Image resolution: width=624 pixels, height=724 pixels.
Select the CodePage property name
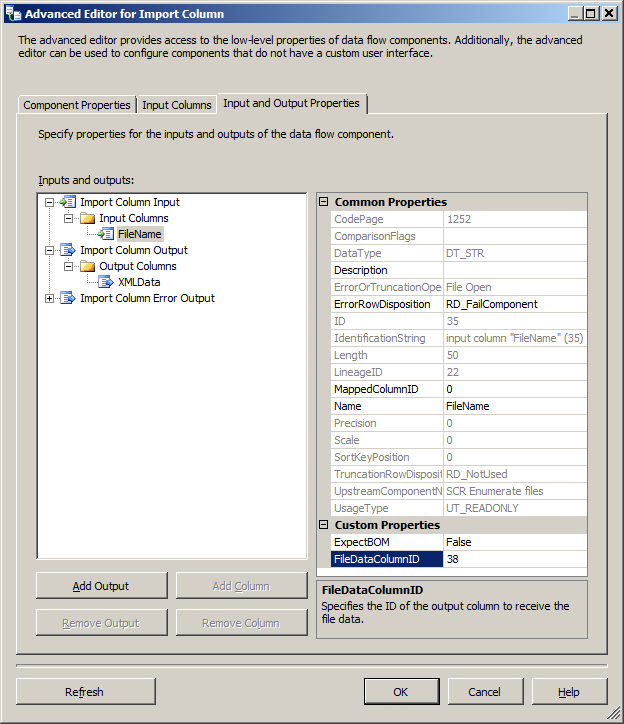click(x=387, y=219)
